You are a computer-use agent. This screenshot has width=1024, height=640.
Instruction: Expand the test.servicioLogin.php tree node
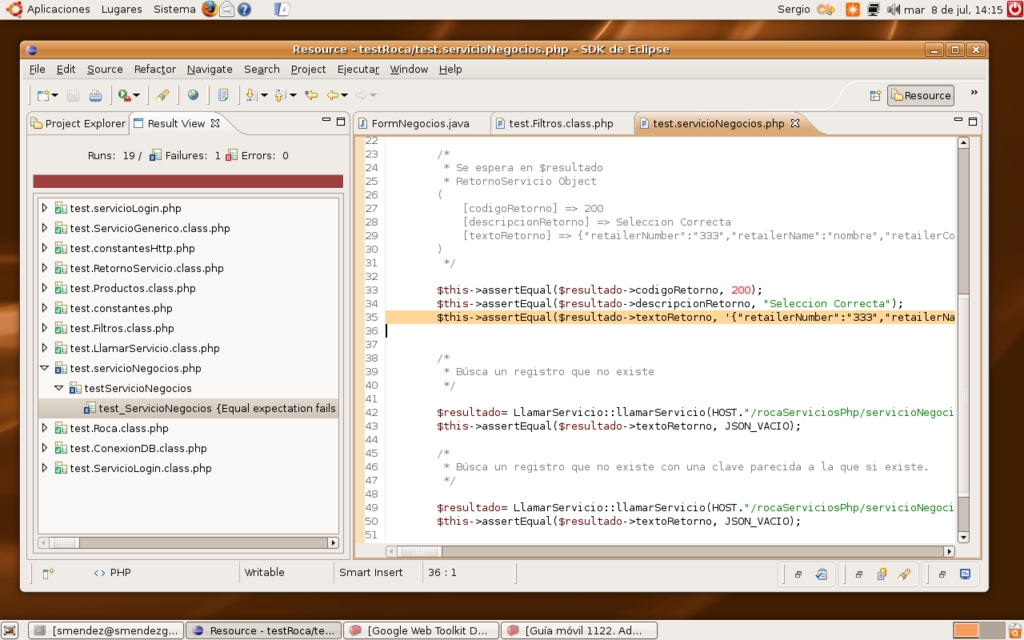(44, 208)
